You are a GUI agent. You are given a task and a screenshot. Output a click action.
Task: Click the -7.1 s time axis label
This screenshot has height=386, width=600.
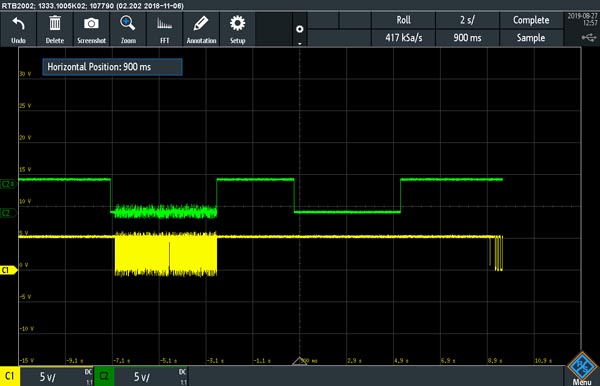(x=122, y=361)
